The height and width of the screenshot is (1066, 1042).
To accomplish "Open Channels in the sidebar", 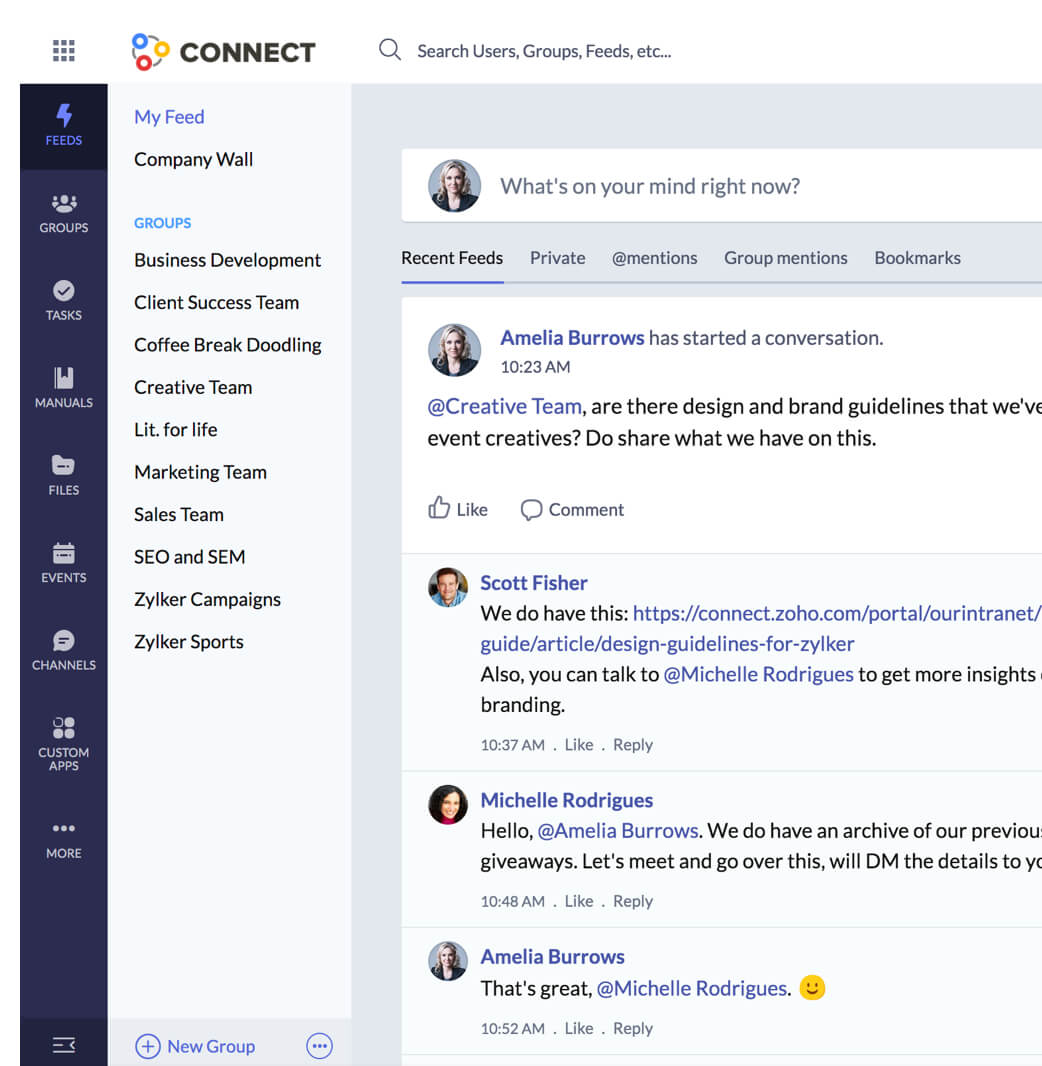I will [64, 650].
